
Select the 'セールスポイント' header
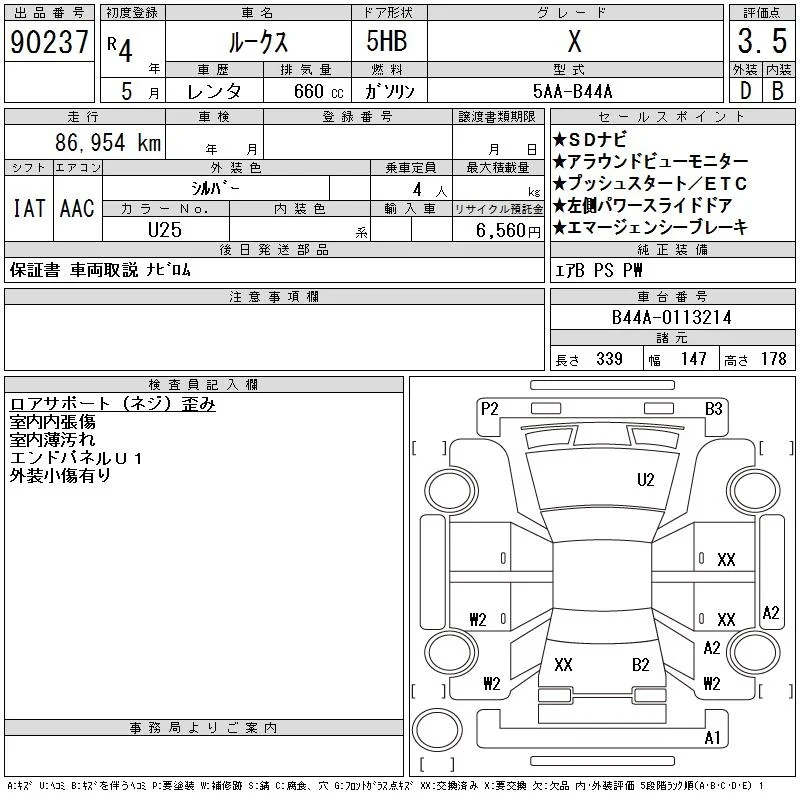tap(672, 117)
